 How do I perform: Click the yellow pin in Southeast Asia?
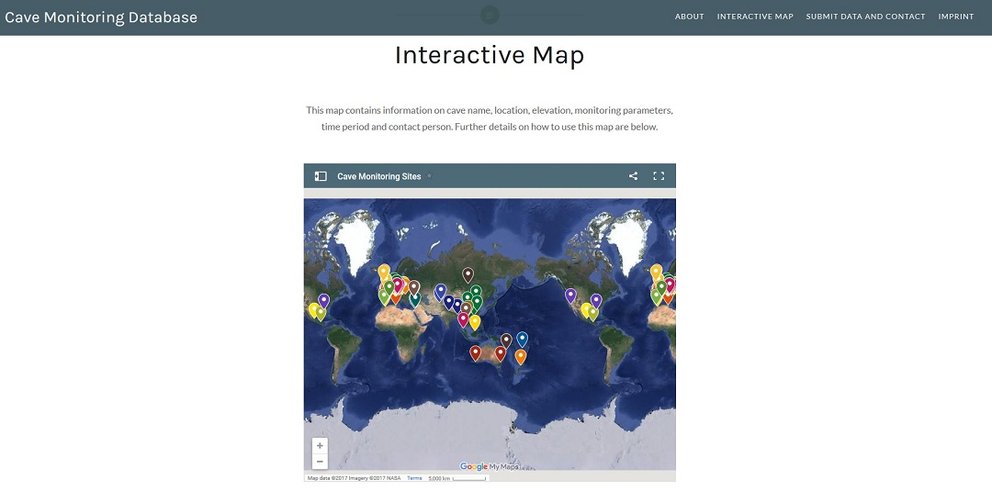pos(474,323)
